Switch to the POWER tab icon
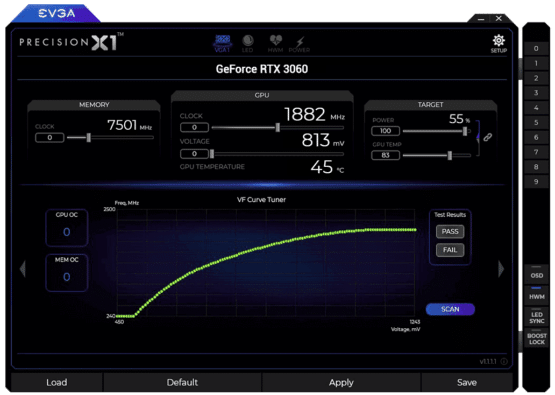 (x=299, y=44)
